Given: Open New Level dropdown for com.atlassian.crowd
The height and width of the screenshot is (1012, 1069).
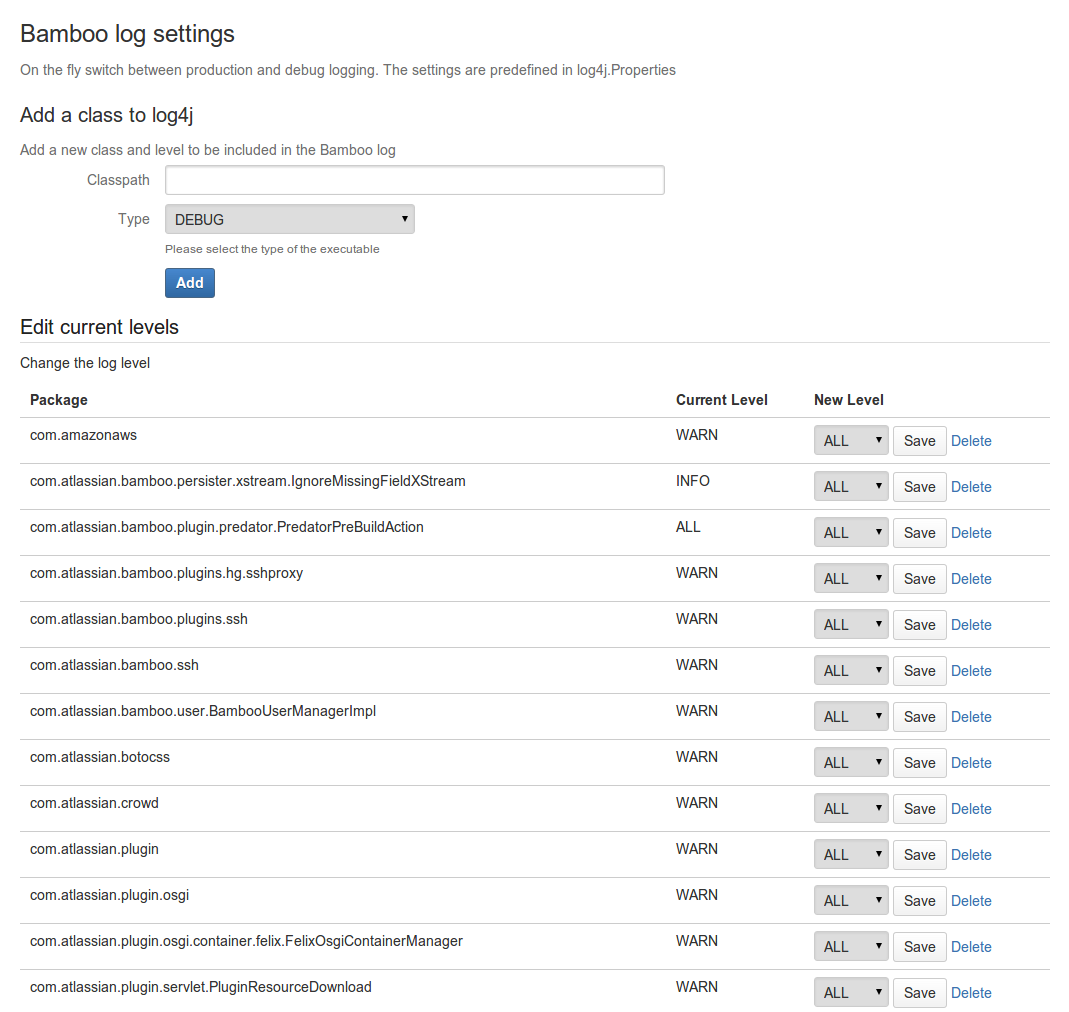Looking at the screenshot, I should (x=851, y=809).
